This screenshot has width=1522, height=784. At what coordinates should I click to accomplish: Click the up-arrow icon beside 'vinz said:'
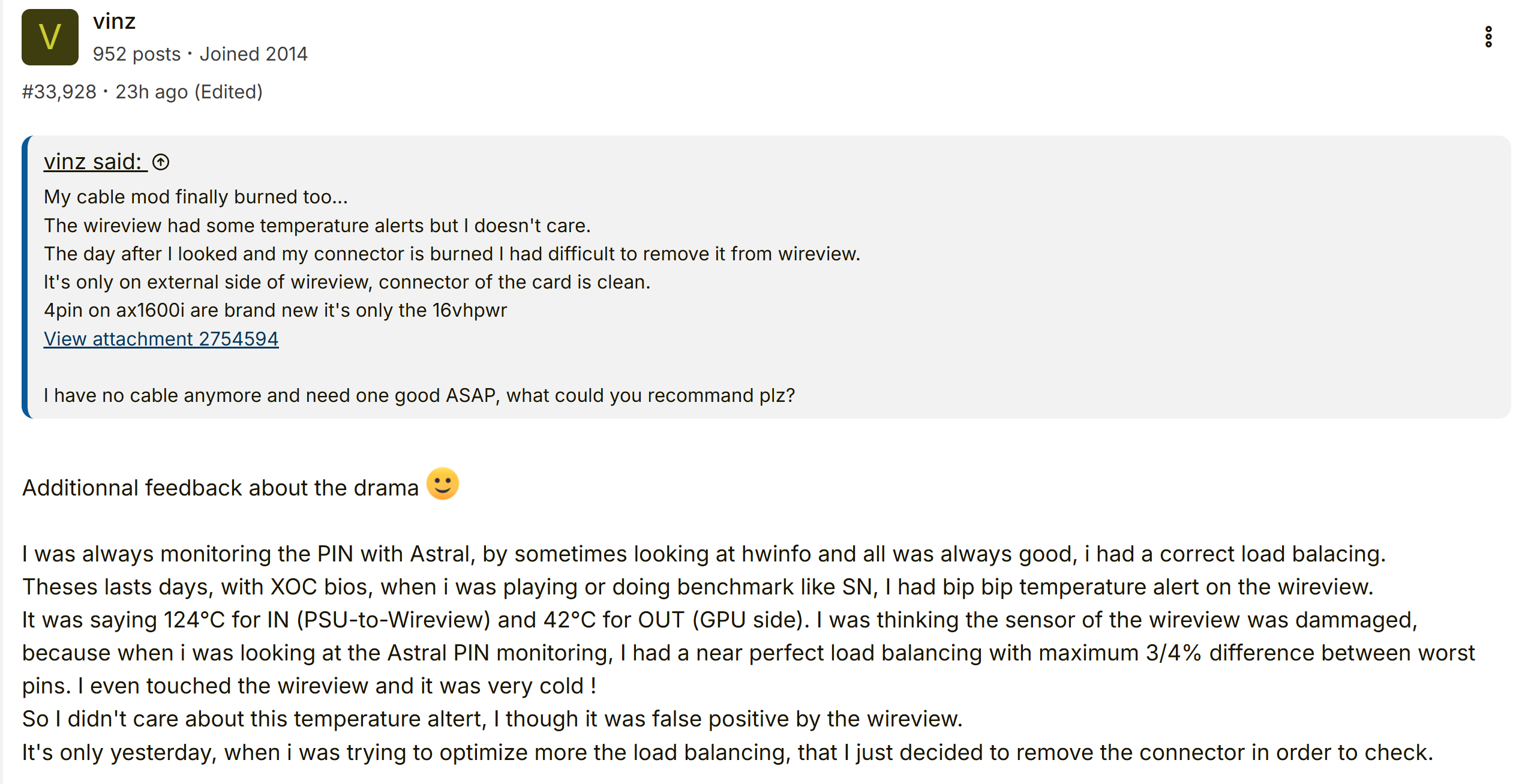click(161, 162)
